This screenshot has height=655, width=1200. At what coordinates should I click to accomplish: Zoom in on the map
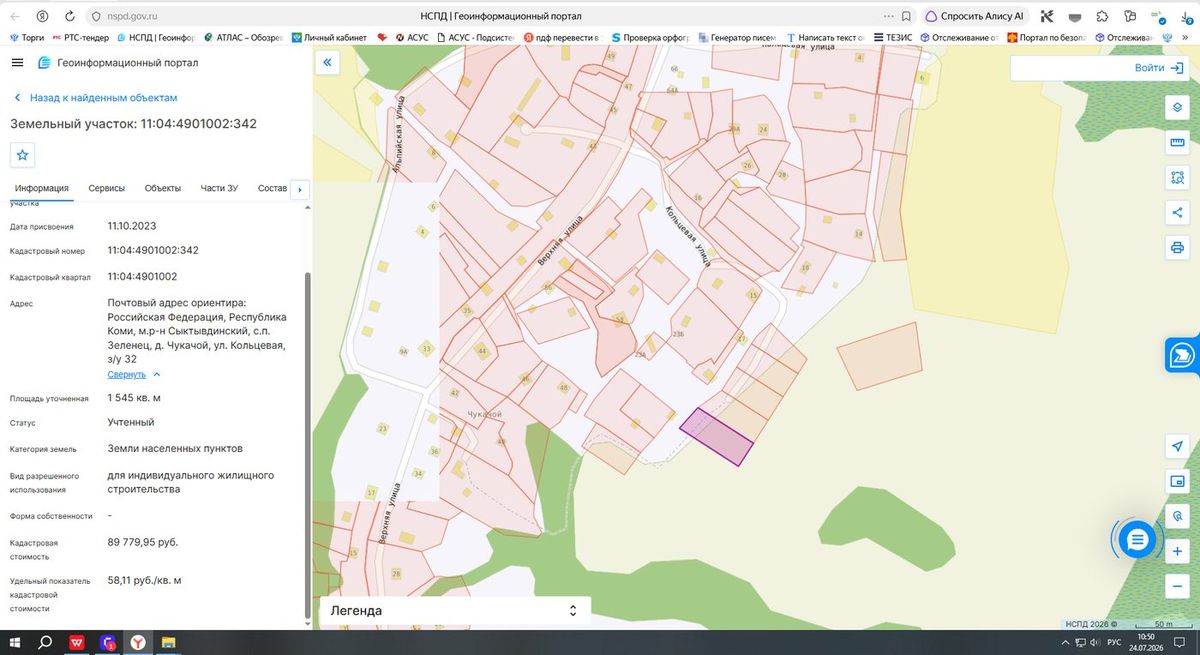(1177, 551)
